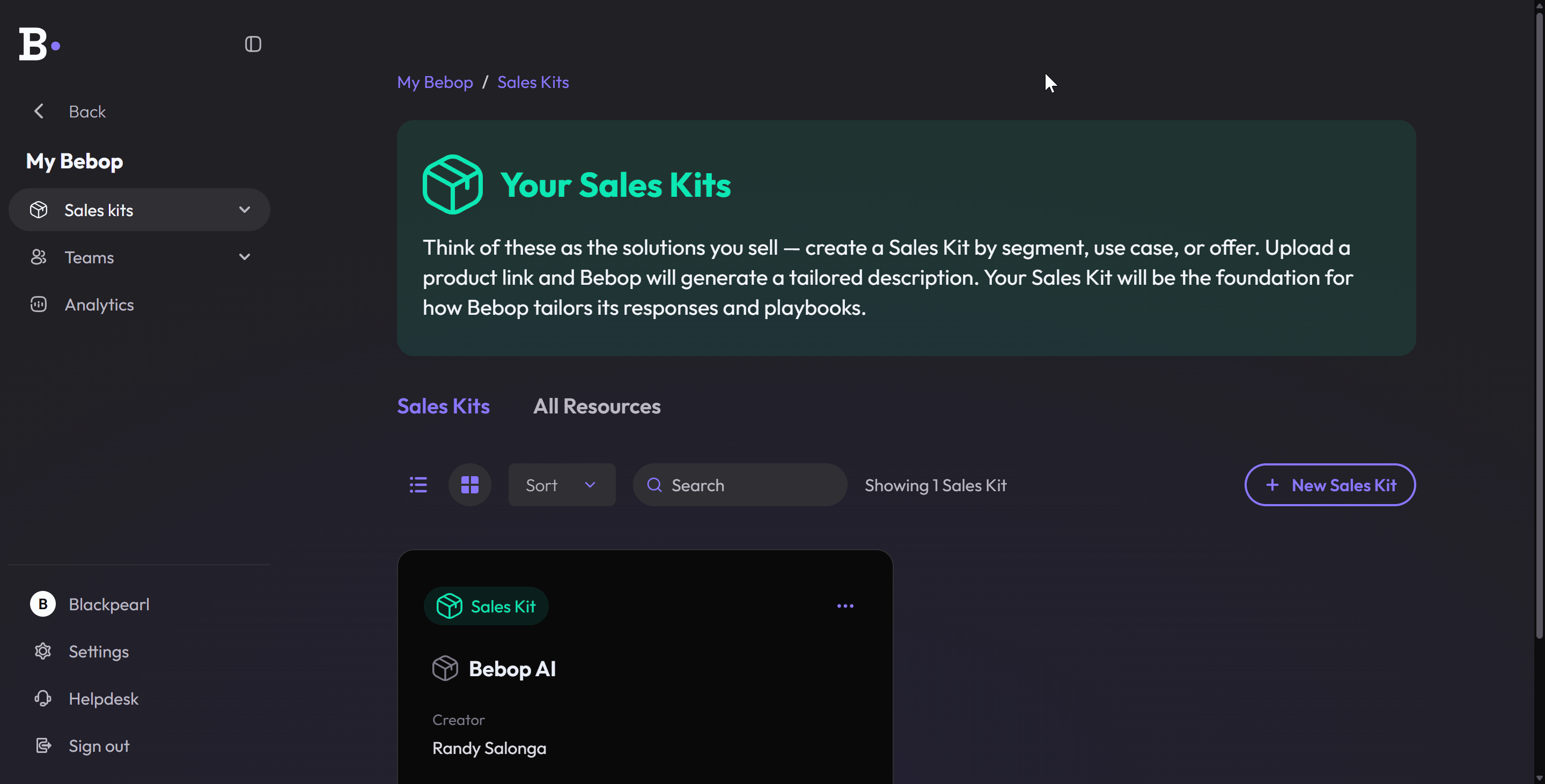Open the Blackpearl workspace avatar
The height and width of the screenshot is (784, 1545).
(x=43, y=604)
